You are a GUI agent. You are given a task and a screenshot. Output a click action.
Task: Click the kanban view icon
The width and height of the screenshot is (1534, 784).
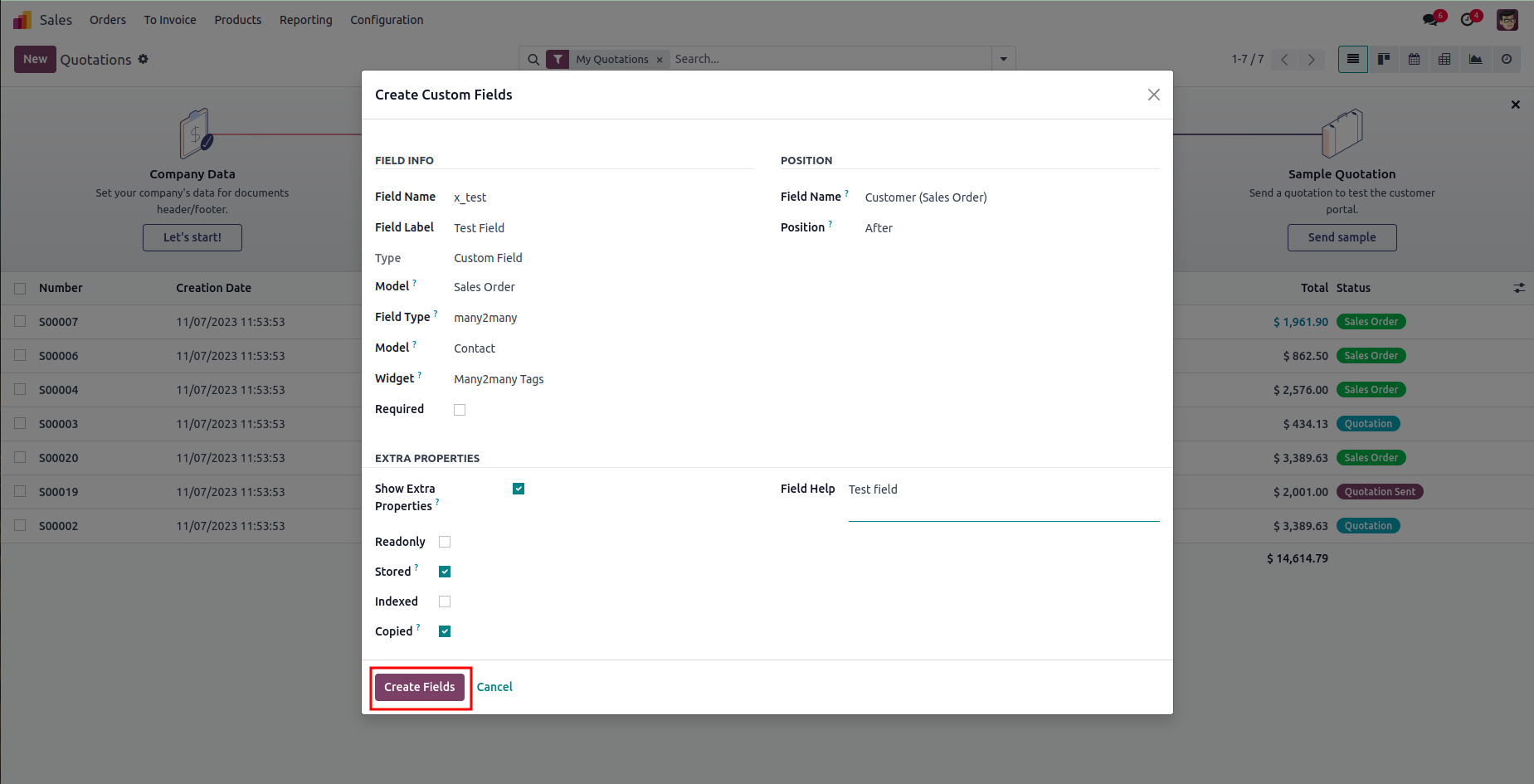click(1384, 59)
